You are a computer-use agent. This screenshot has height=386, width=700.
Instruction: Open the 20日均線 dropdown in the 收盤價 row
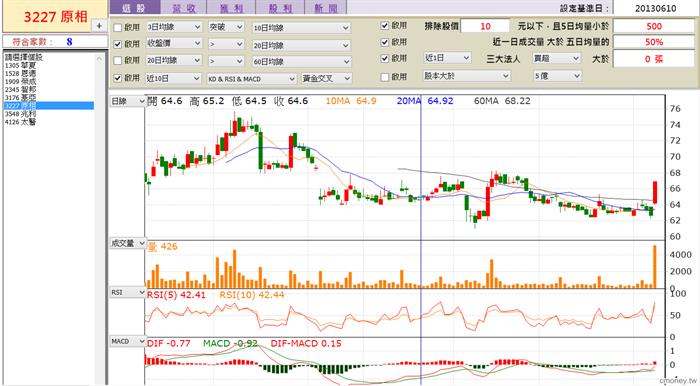tap(301, 45)
